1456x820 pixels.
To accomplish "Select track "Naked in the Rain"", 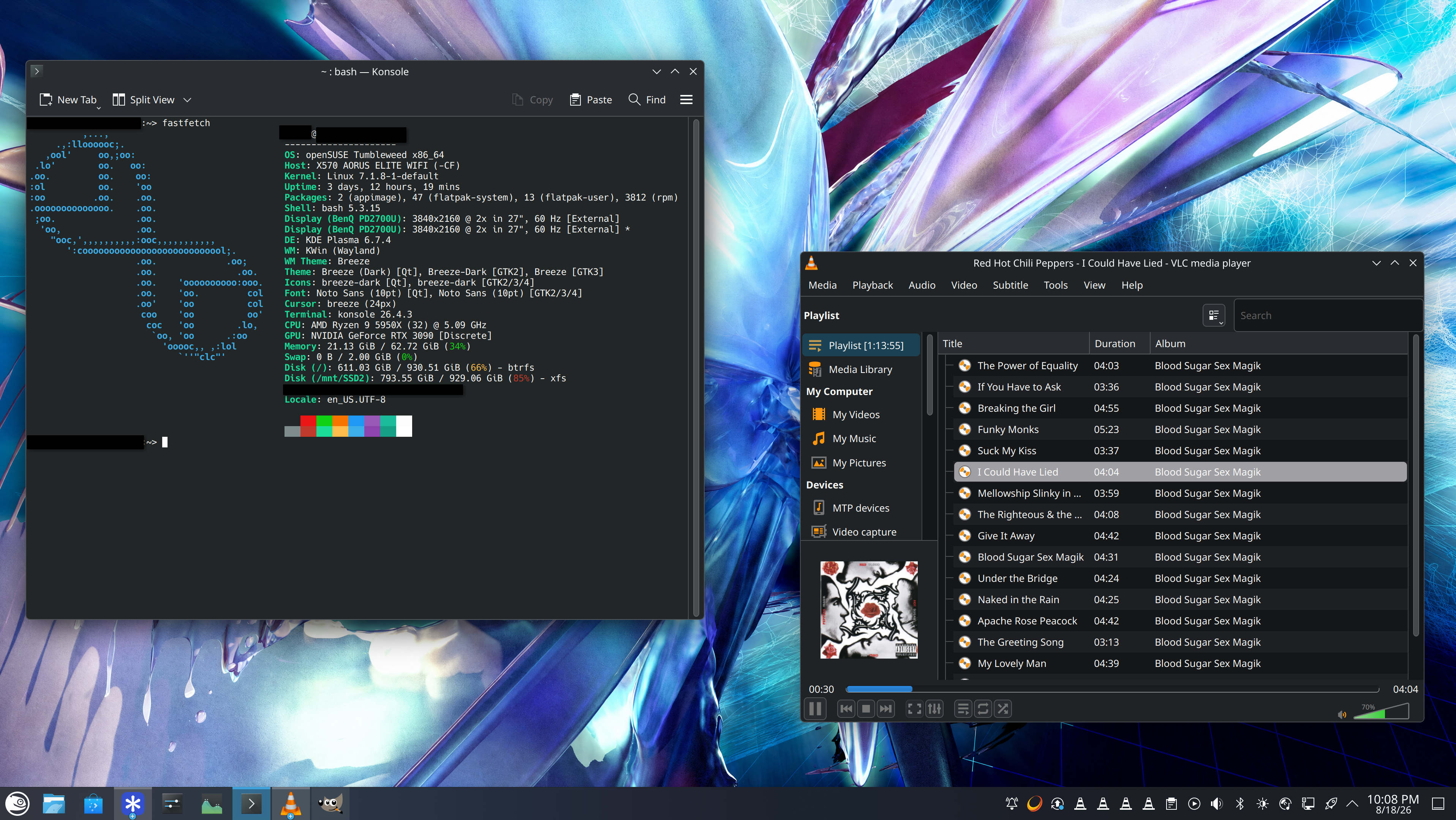I will pyautogui.click(x=1180, y=600).
